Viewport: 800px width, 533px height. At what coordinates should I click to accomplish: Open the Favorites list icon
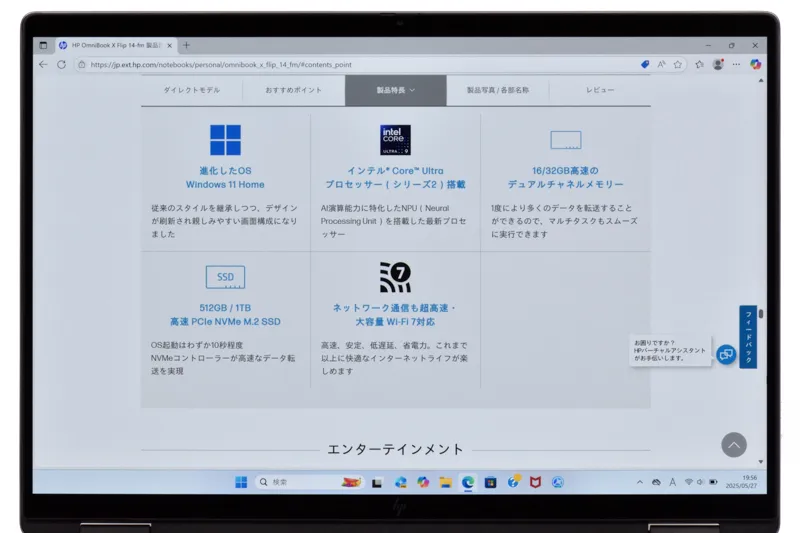point(699,64)
